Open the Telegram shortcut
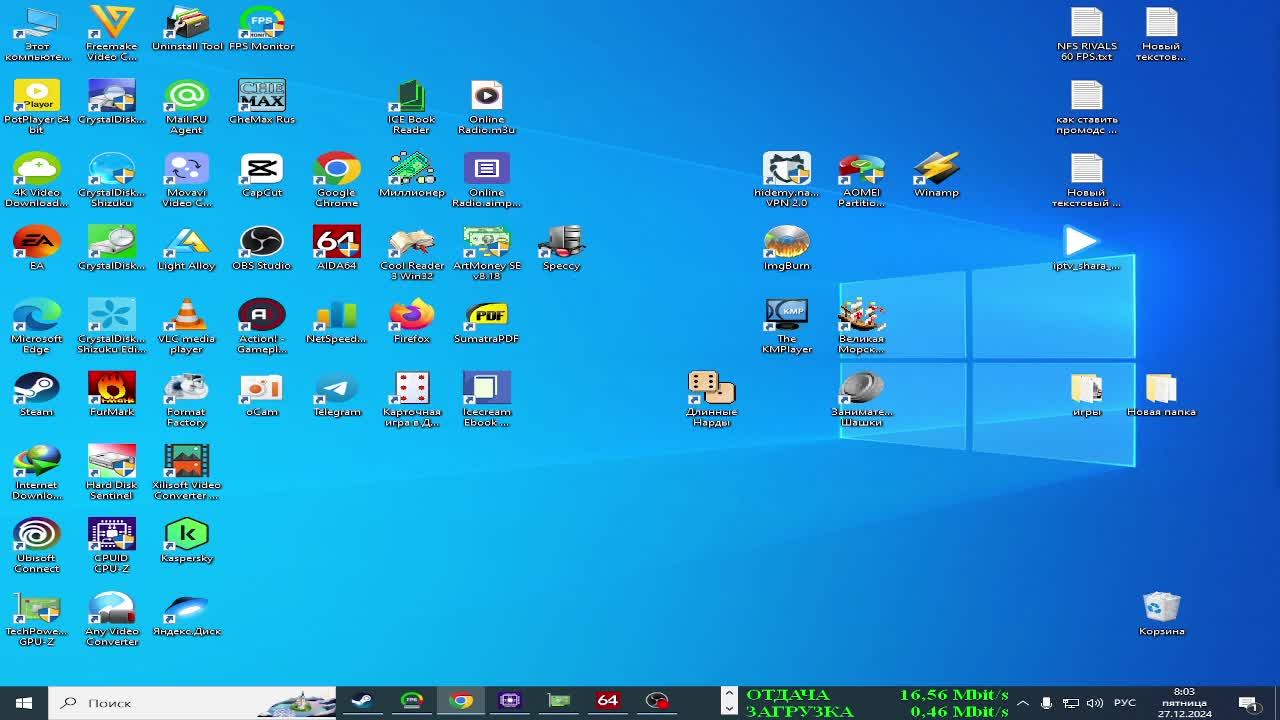The image size is (1280, 720). point(337,394)
